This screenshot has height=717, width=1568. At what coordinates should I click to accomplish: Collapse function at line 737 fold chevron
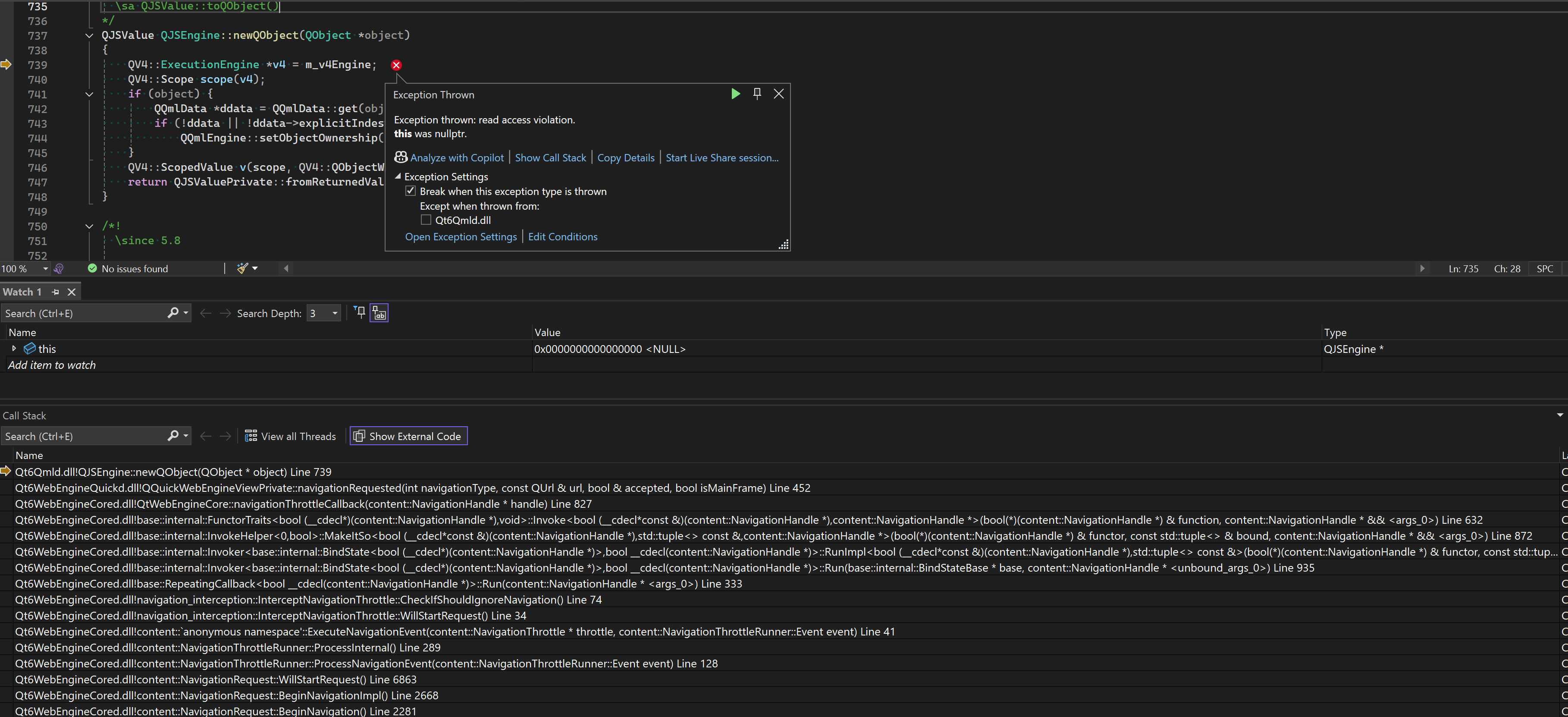point(89,35)
